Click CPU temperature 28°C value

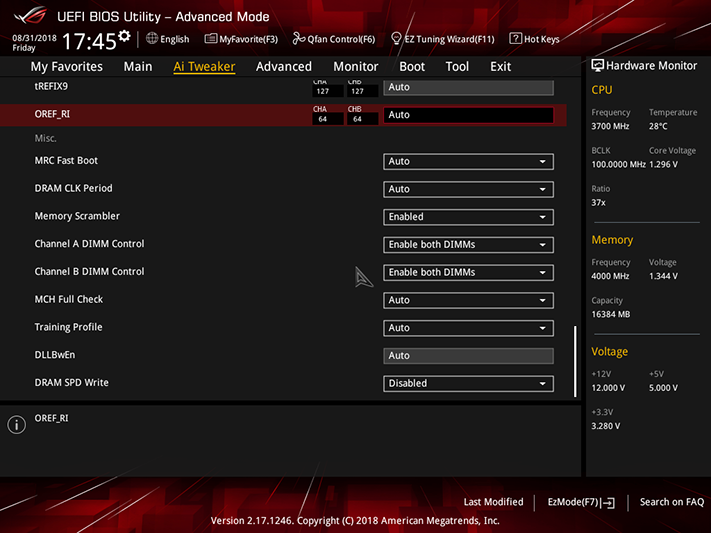(658, 126)
